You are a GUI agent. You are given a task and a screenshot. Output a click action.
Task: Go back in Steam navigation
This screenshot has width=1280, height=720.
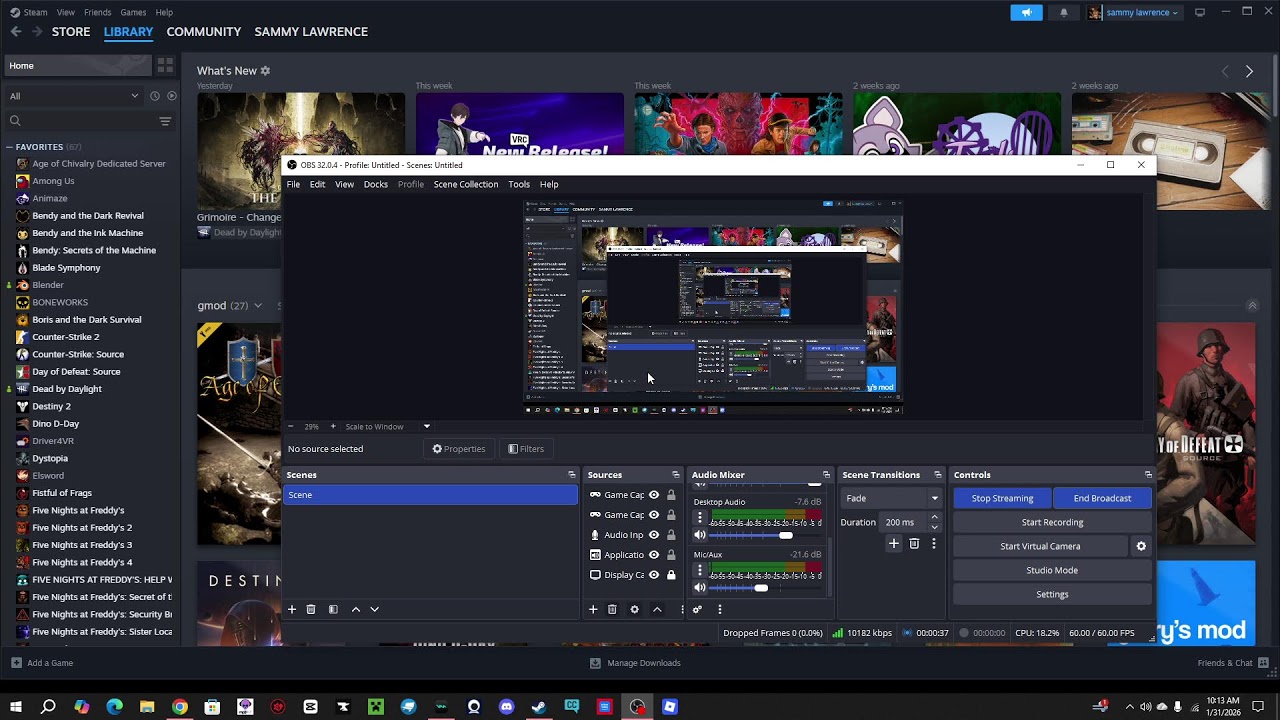[16, 32]
